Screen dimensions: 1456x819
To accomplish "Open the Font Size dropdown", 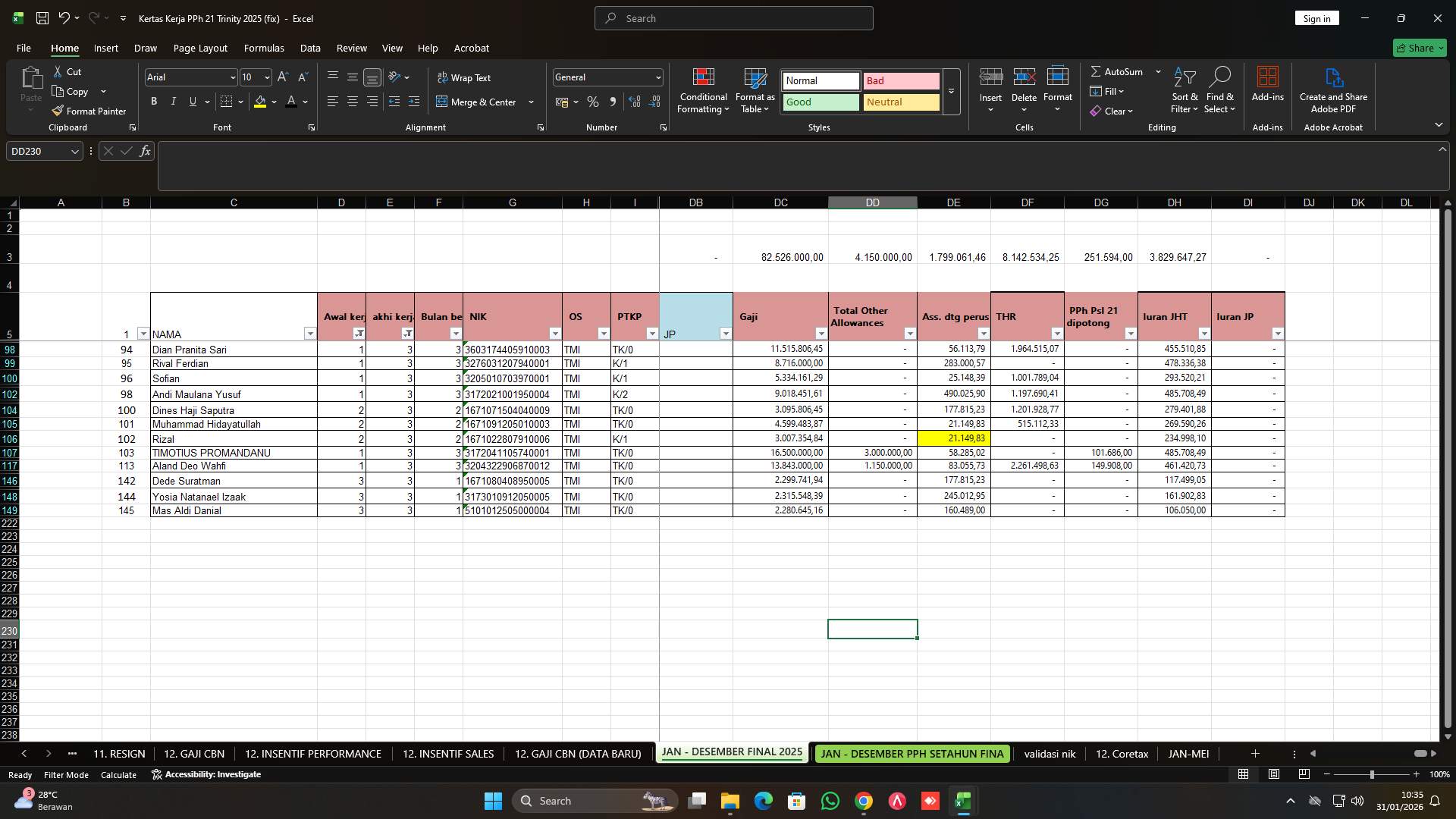I will pyautogui.click(x=266, y=77).
